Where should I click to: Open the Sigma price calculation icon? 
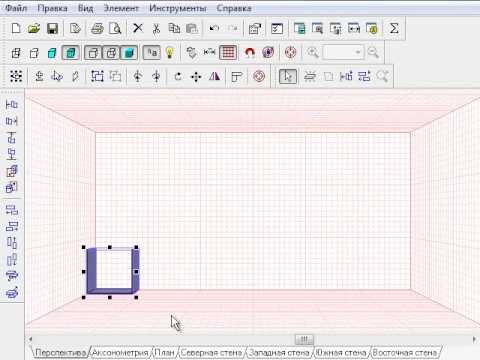(394, 29)
